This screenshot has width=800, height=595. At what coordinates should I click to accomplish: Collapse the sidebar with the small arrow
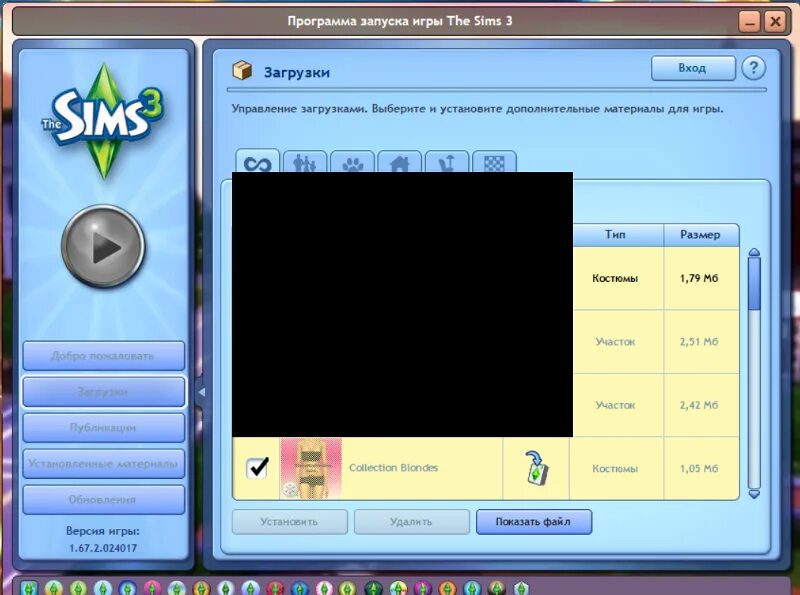[202, 392]
